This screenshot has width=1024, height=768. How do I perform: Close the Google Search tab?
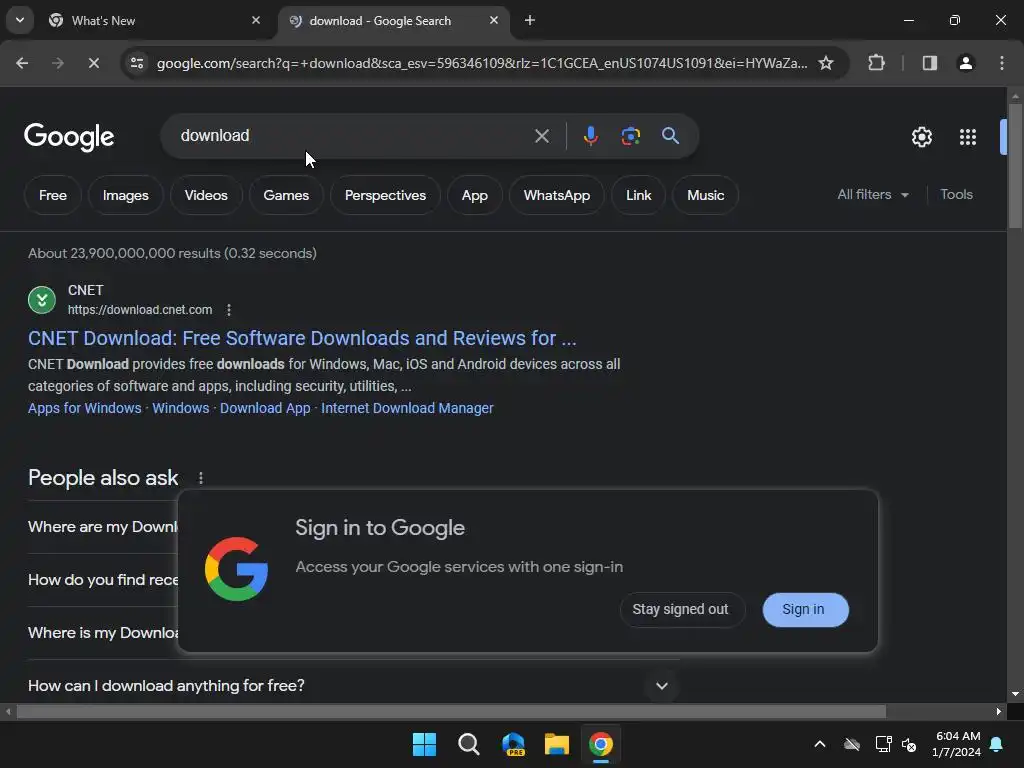pyautogui.click(x=494, y=20)
